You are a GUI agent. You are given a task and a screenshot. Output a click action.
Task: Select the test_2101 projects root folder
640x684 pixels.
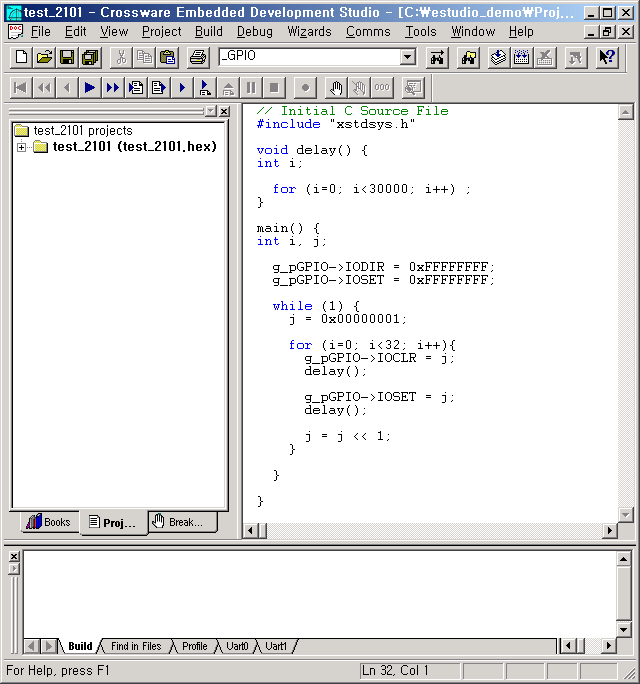pos(73,130)
